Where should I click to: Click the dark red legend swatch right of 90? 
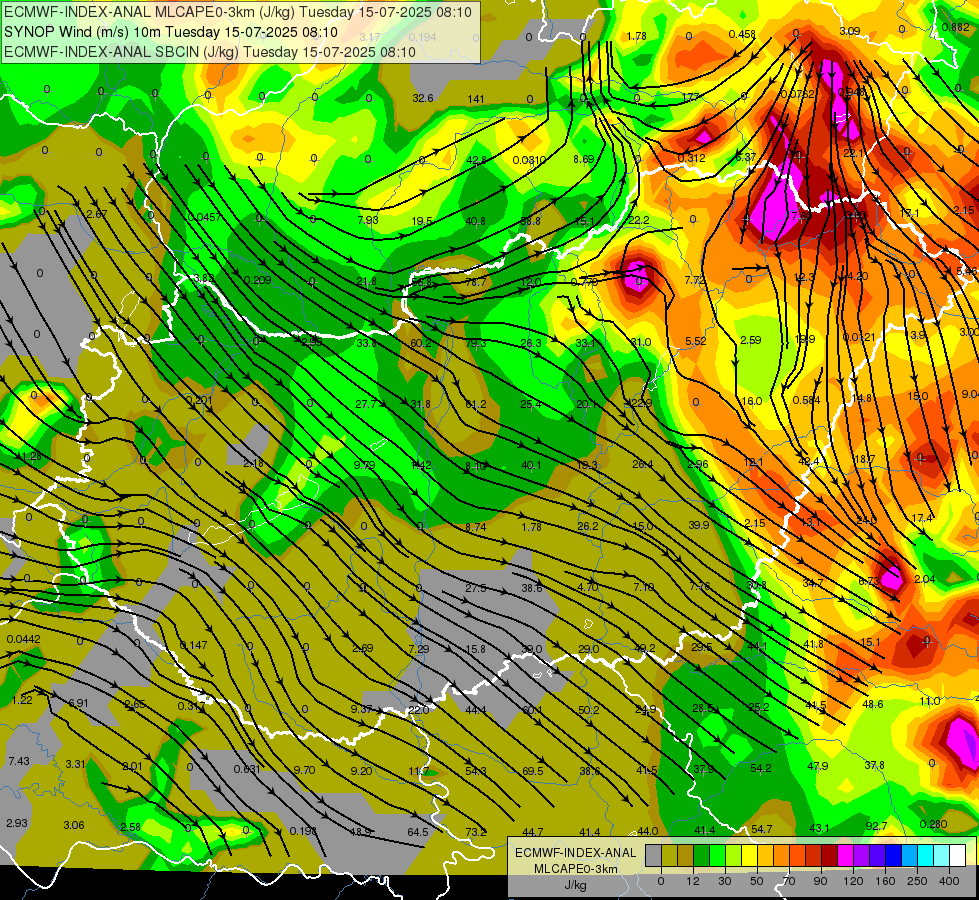(830, 855)
